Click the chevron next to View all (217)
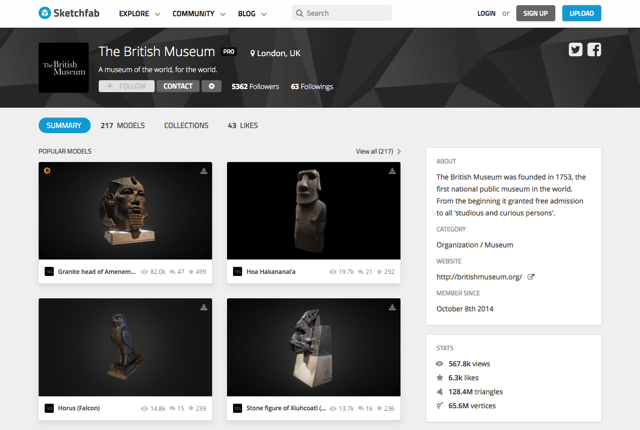 click(x=399, y=151)
